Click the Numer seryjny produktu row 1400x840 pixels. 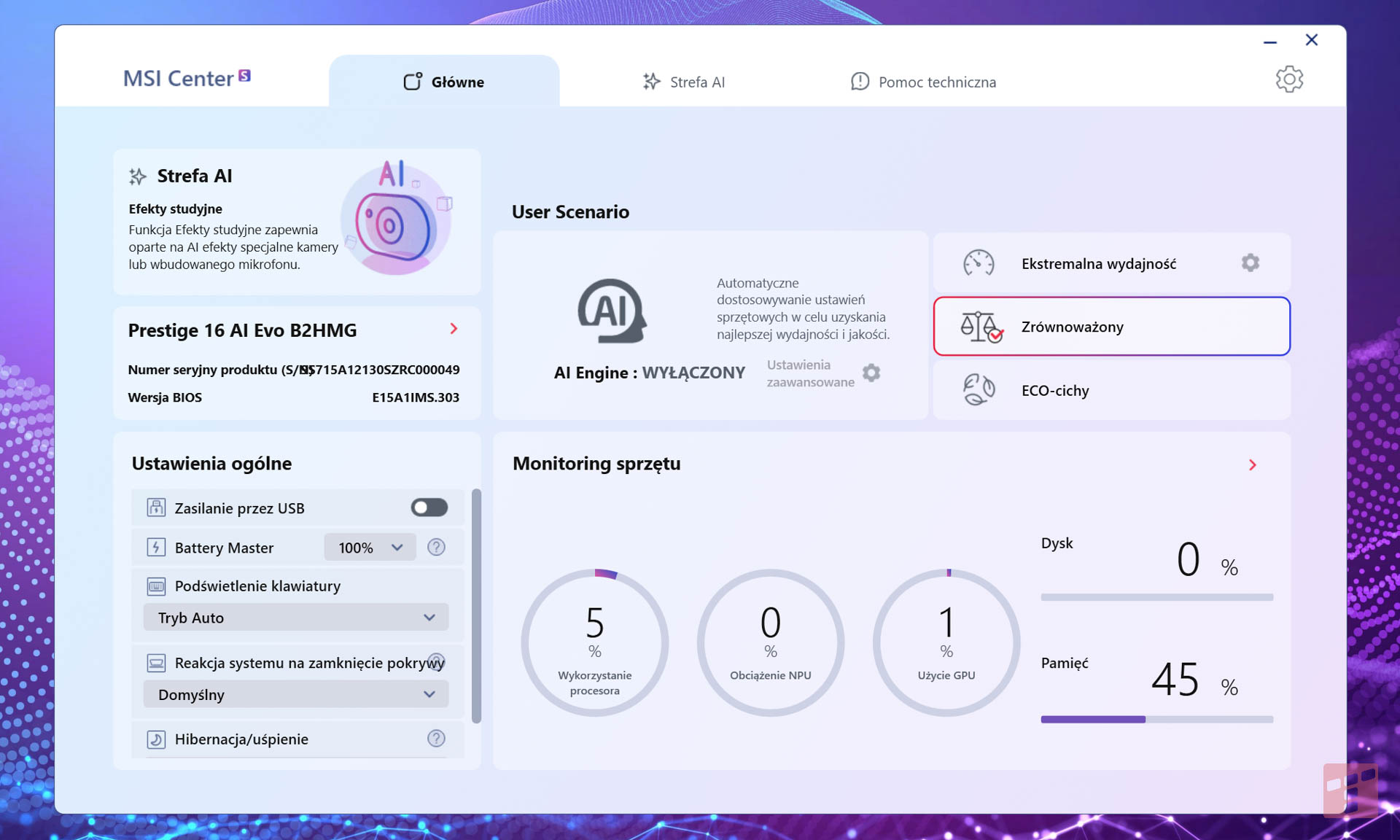[294, 370]
